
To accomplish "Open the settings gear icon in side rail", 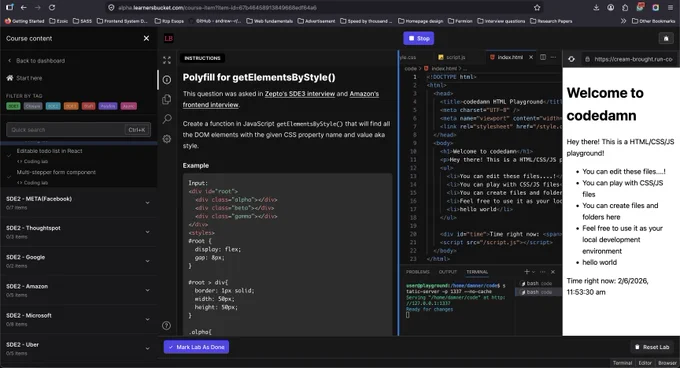I will 167,139.
